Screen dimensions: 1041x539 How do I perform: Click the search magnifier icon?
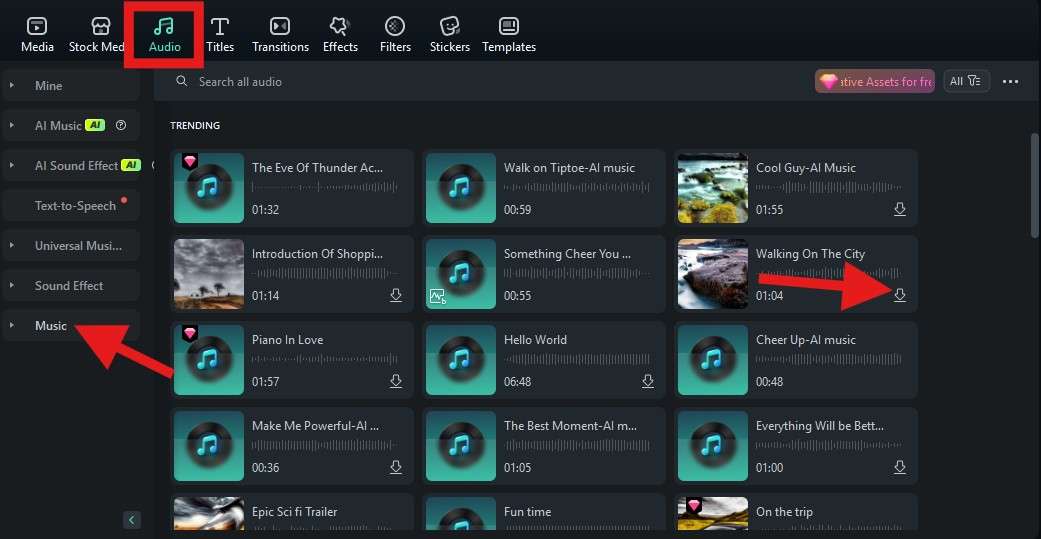click(181, 81)
